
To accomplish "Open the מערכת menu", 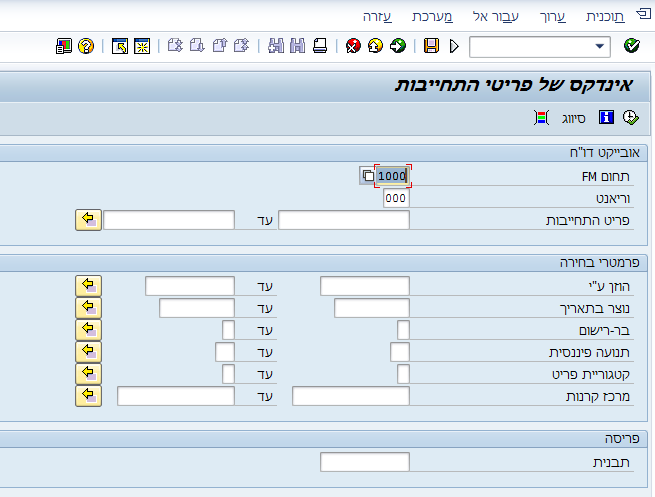I will [432, 17].
